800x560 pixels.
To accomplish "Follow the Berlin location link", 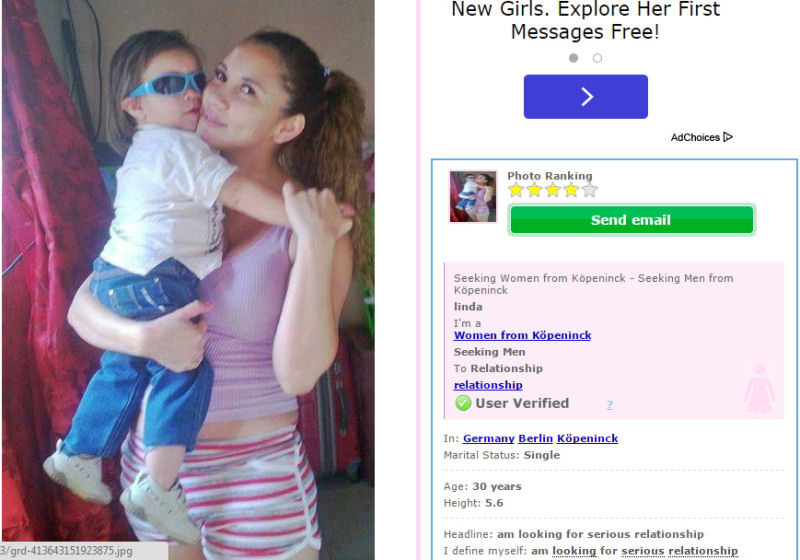I will point(535,439).
